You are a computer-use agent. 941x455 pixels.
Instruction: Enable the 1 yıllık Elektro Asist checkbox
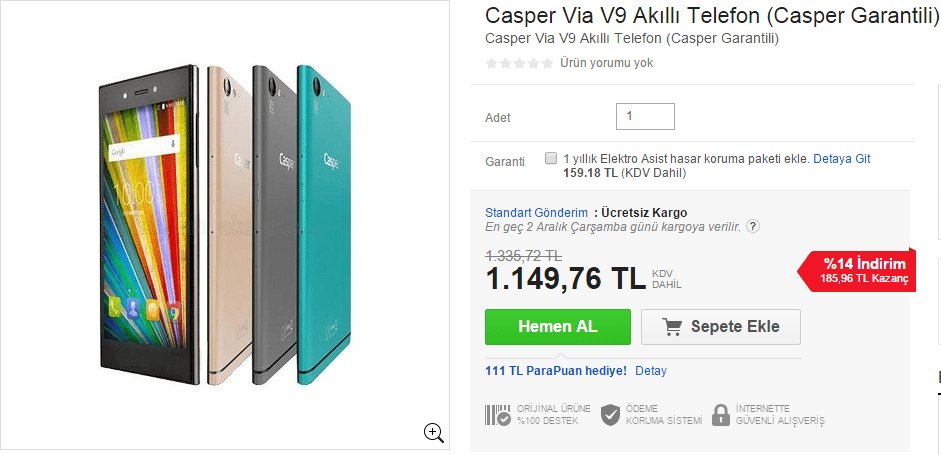[x=551, y=158]
